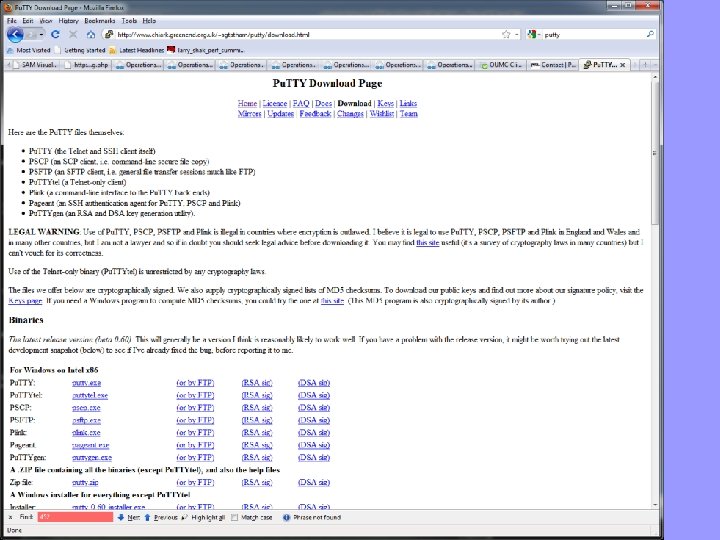Open the Bookmarks menu
Viewport: 720px width, 540px height.
pos(100,21)
